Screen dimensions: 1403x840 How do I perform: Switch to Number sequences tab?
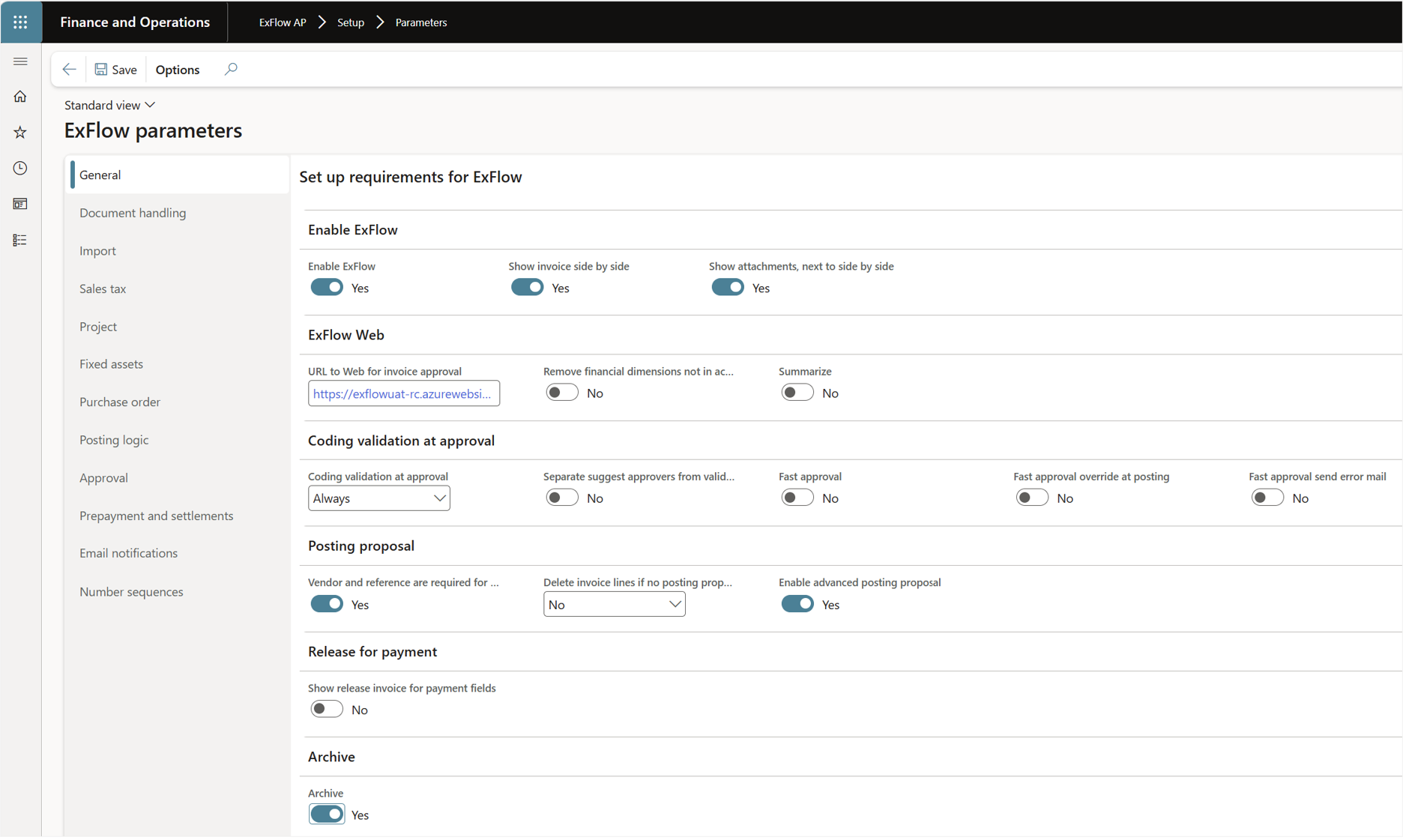(x=179, y=591)
